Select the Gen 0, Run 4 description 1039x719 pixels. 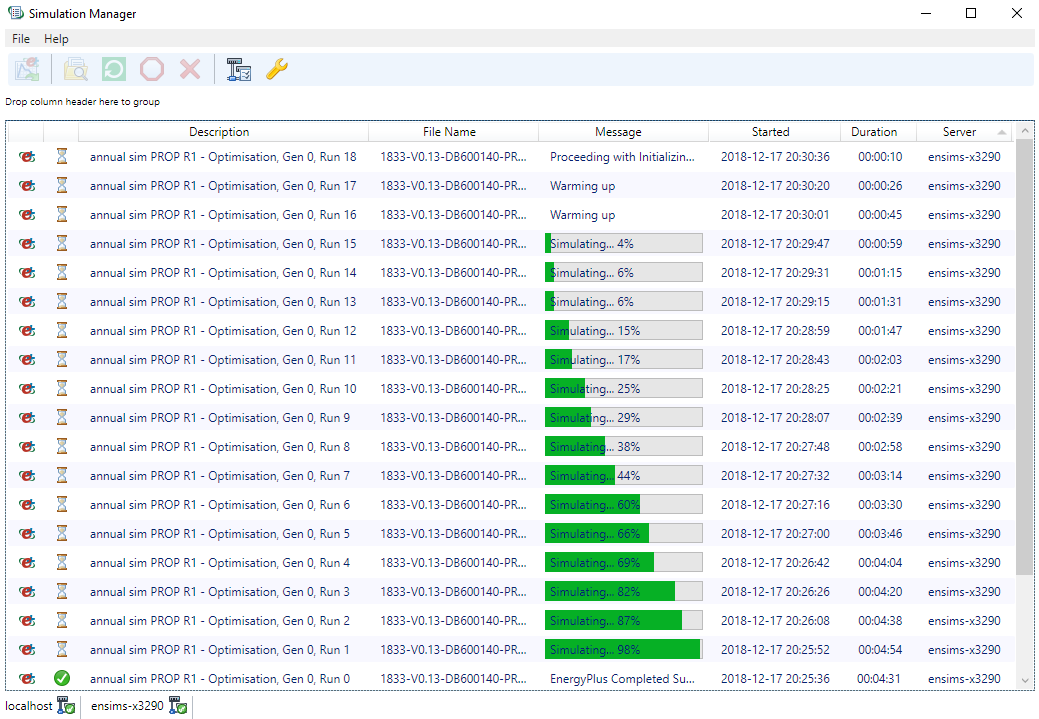click(220, 563)
